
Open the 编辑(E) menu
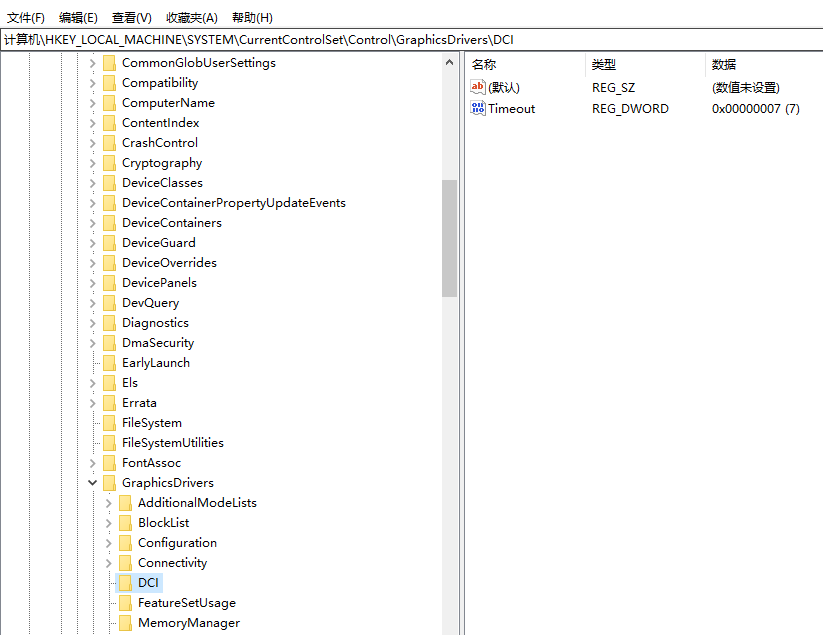pos(78,17)
